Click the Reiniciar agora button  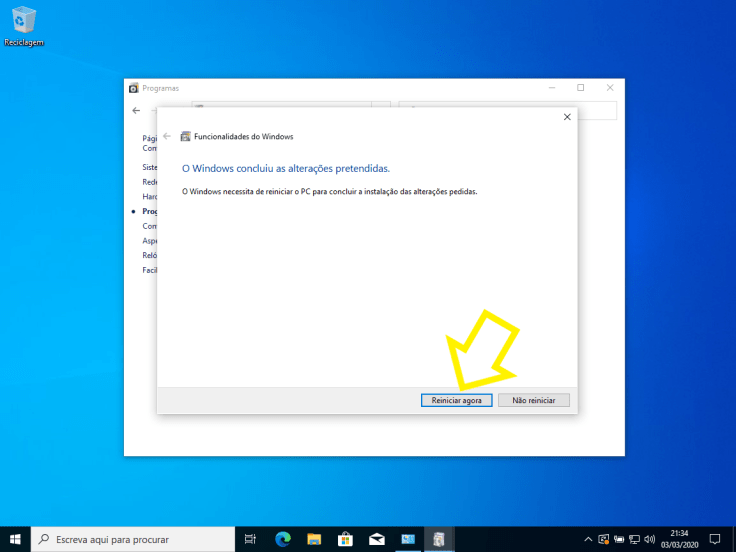pos(457,400)
